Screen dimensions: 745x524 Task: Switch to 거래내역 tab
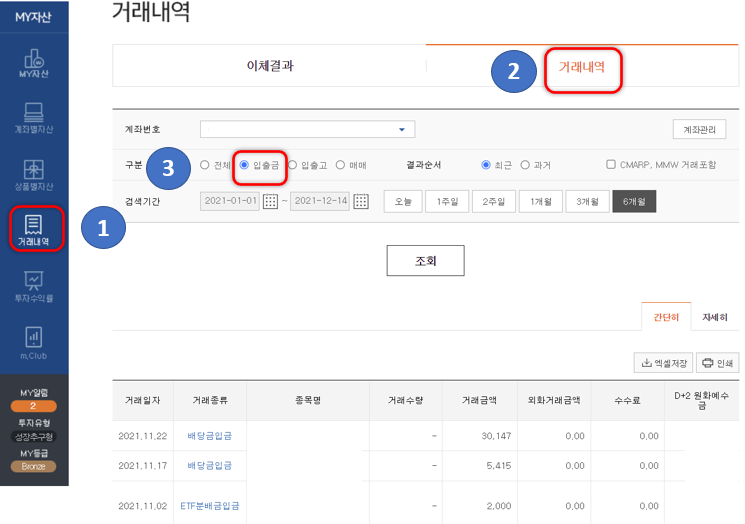(x=582, y=67)
